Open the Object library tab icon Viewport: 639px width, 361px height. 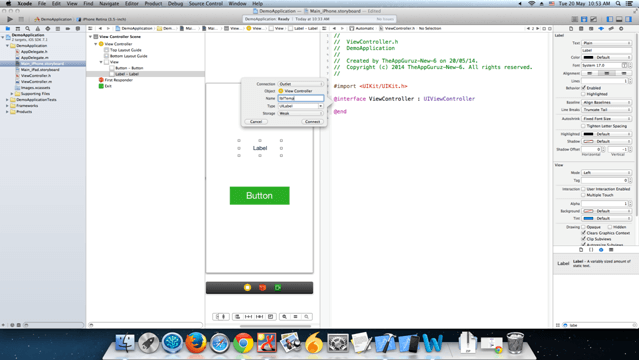tap(601, 250)
